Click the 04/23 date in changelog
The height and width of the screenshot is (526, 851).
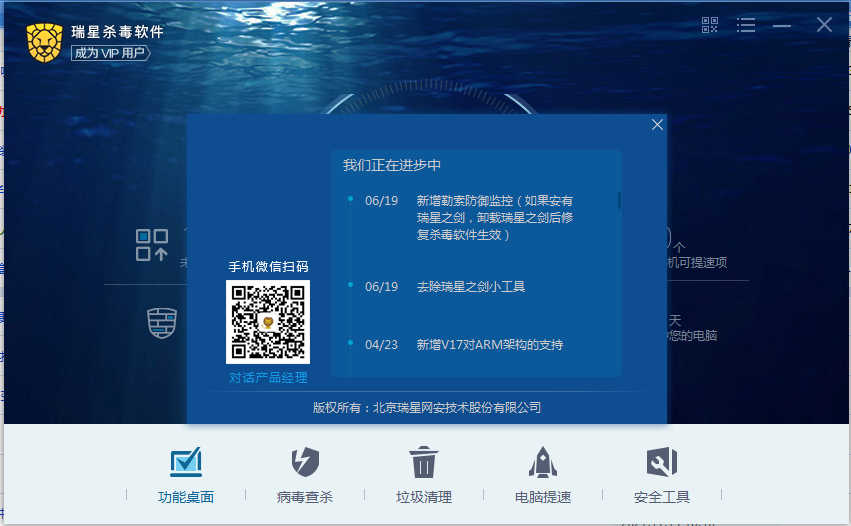(382, 345)
